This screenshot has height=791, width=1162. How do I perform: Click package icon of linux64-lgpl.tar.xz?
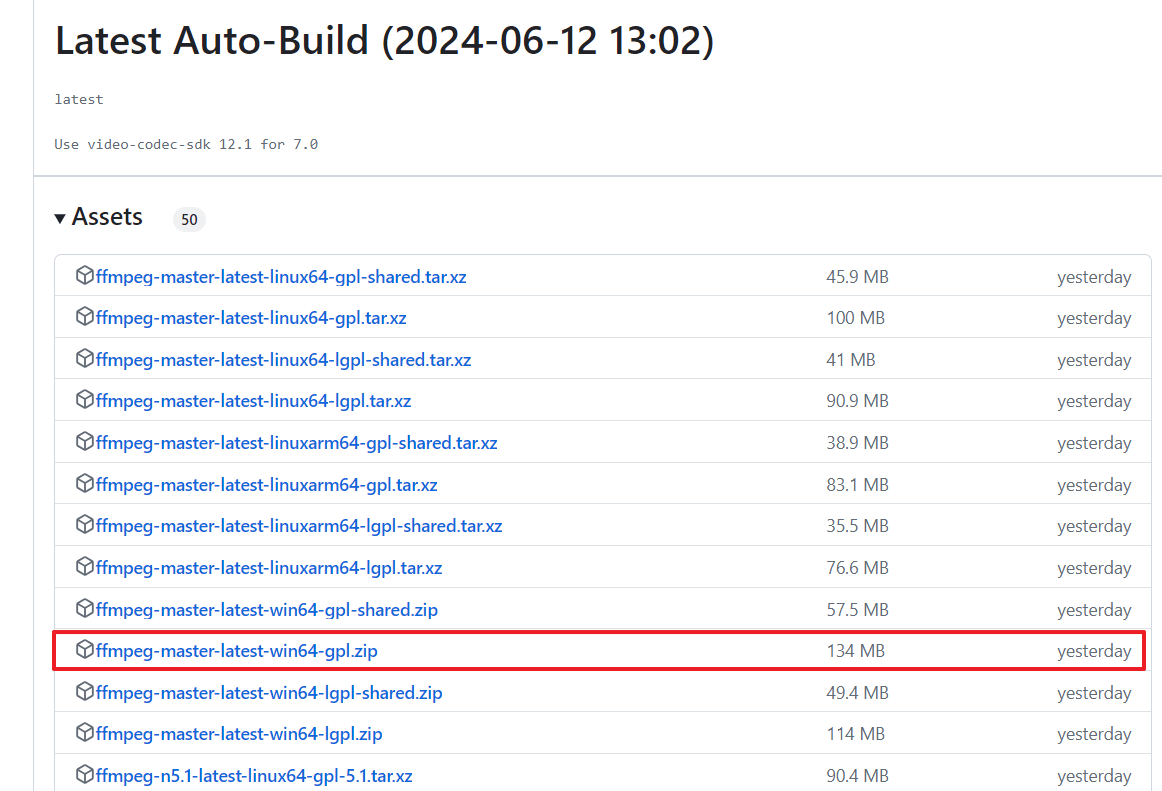point(84,400)
